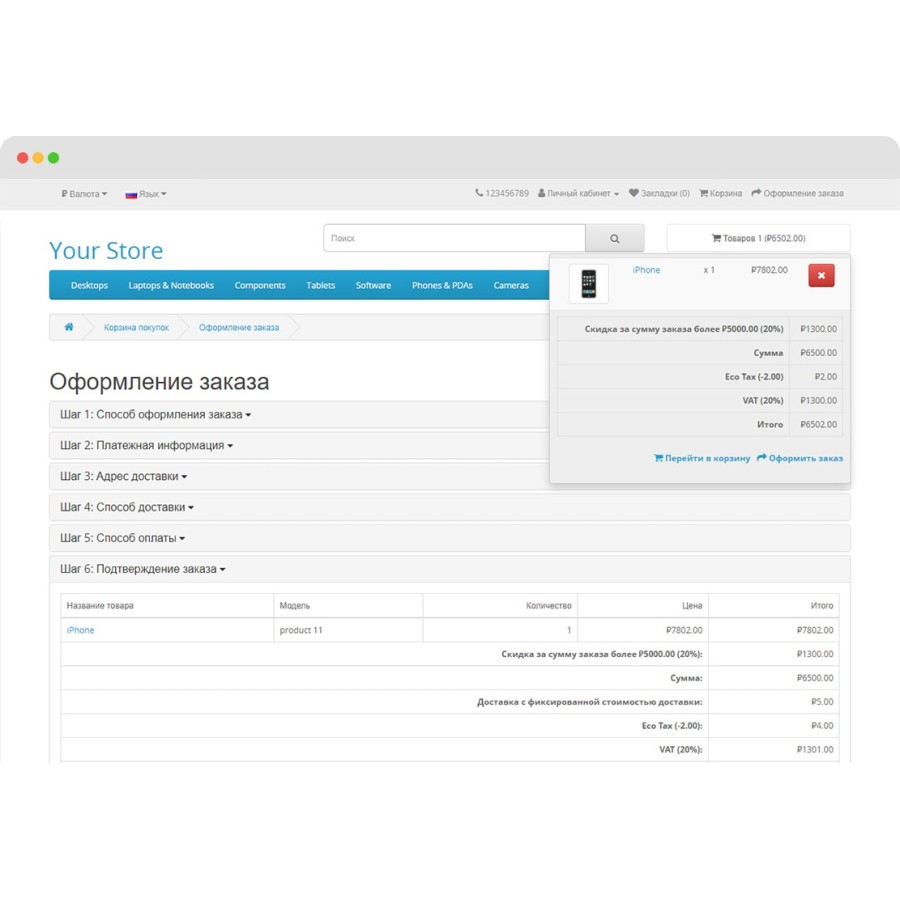Click the 'product 11' model cell

coord(348,630)
